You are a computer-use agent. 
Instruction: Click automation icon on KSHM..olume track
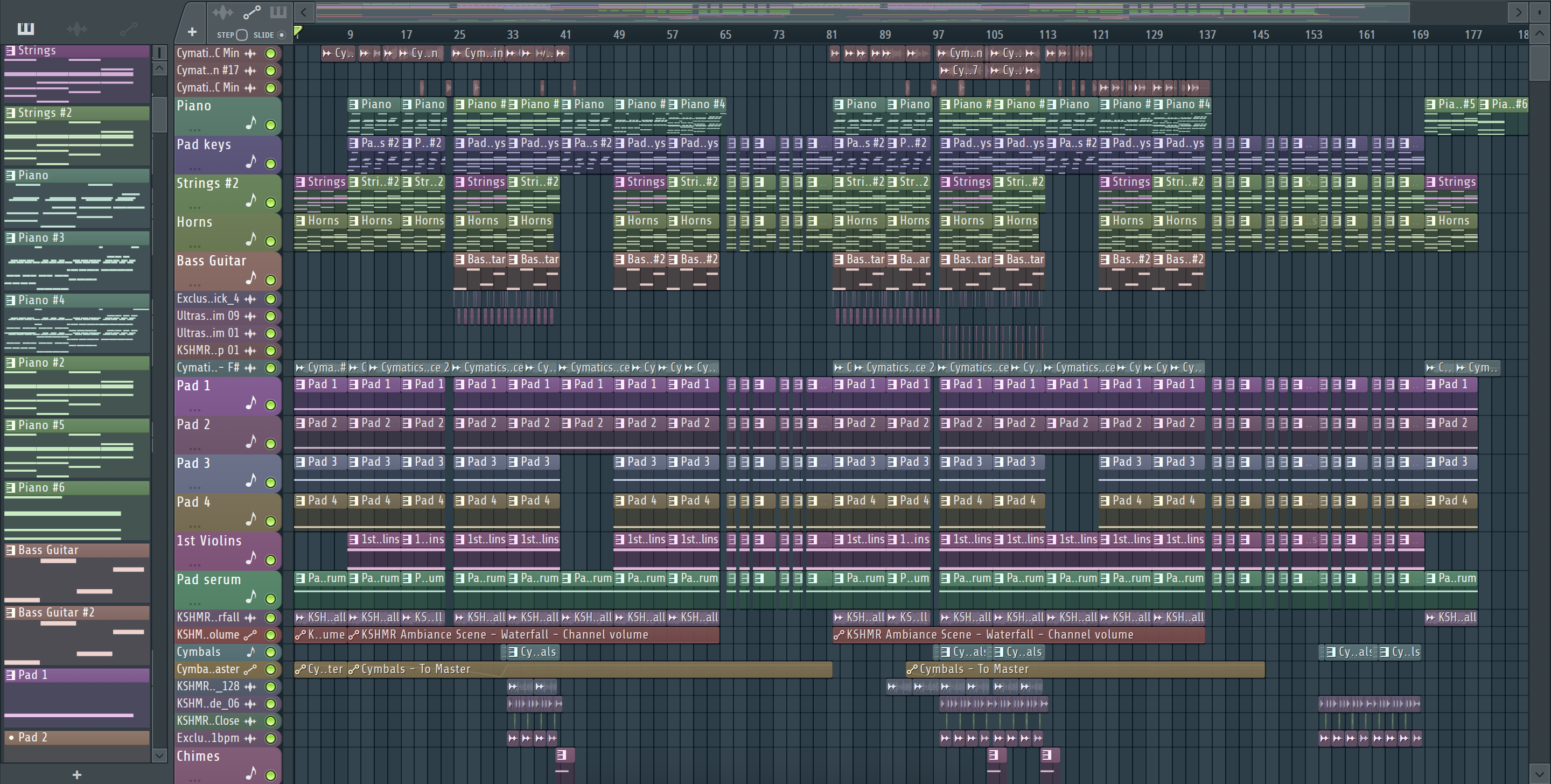click(x=250, y=635)
